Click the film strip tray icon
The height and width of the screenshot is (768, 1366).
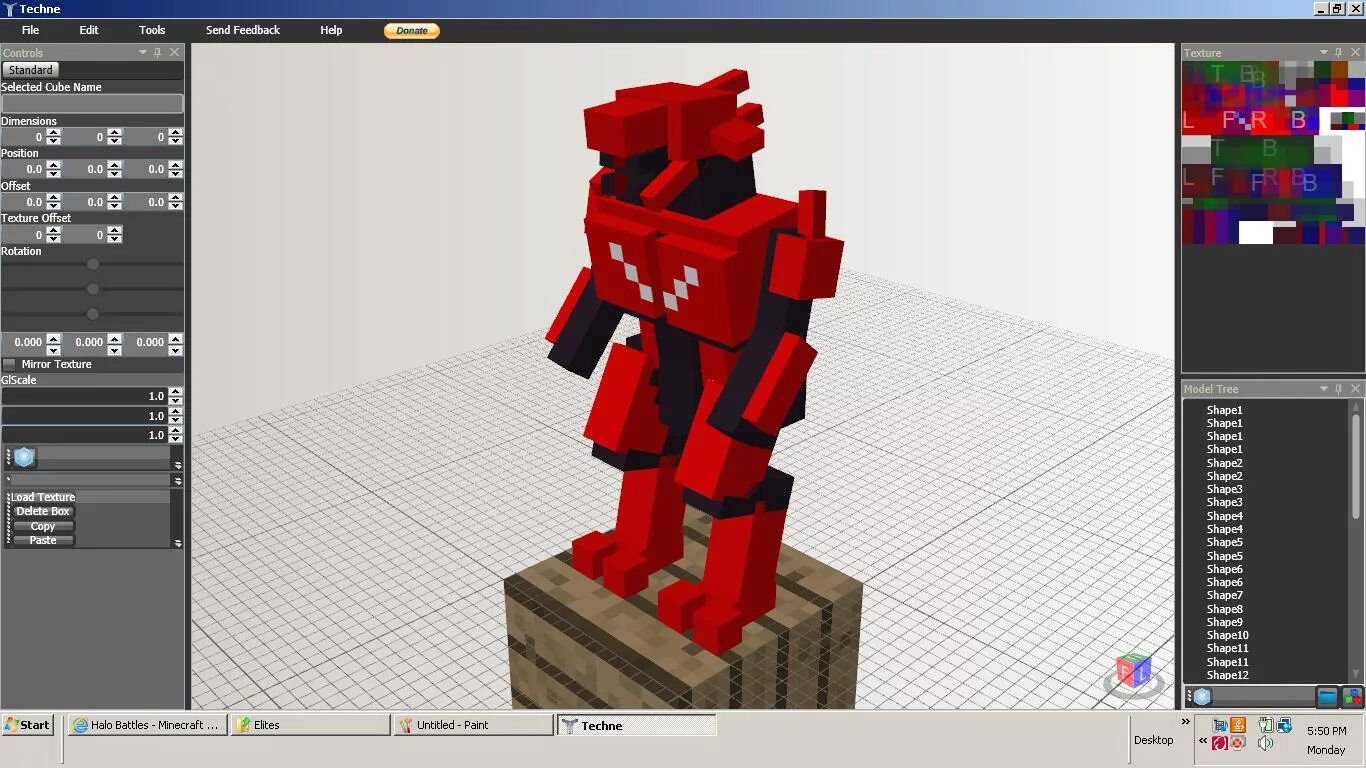coord(1220,725)
